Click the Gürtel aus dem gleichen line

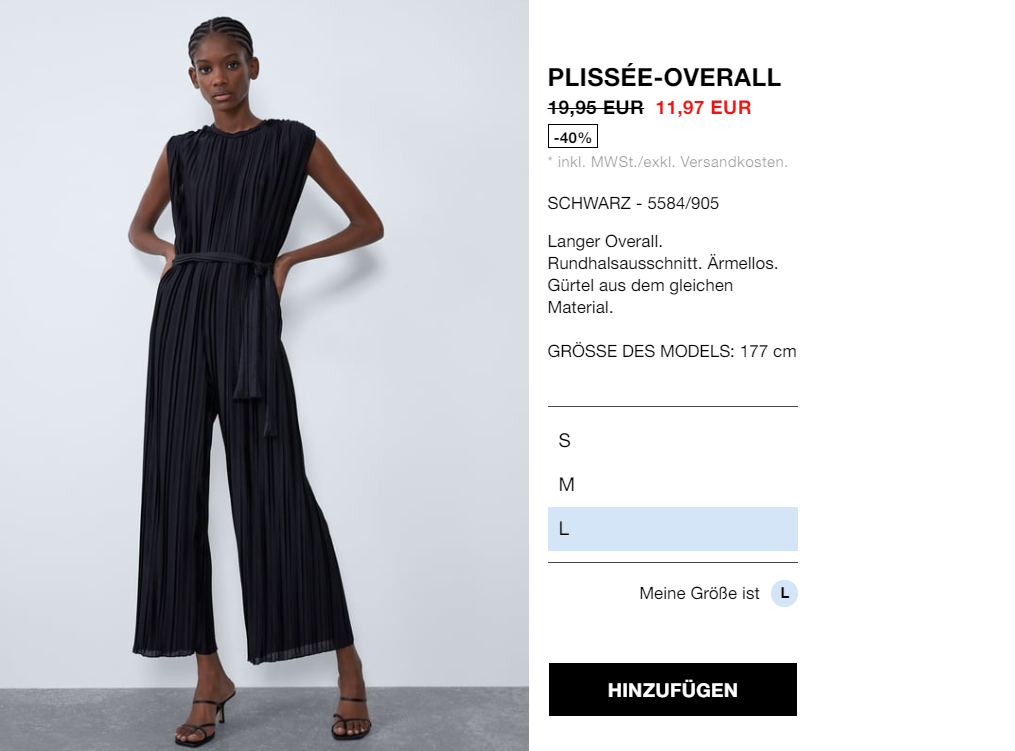pyautogui.click(x=640, y=286)
